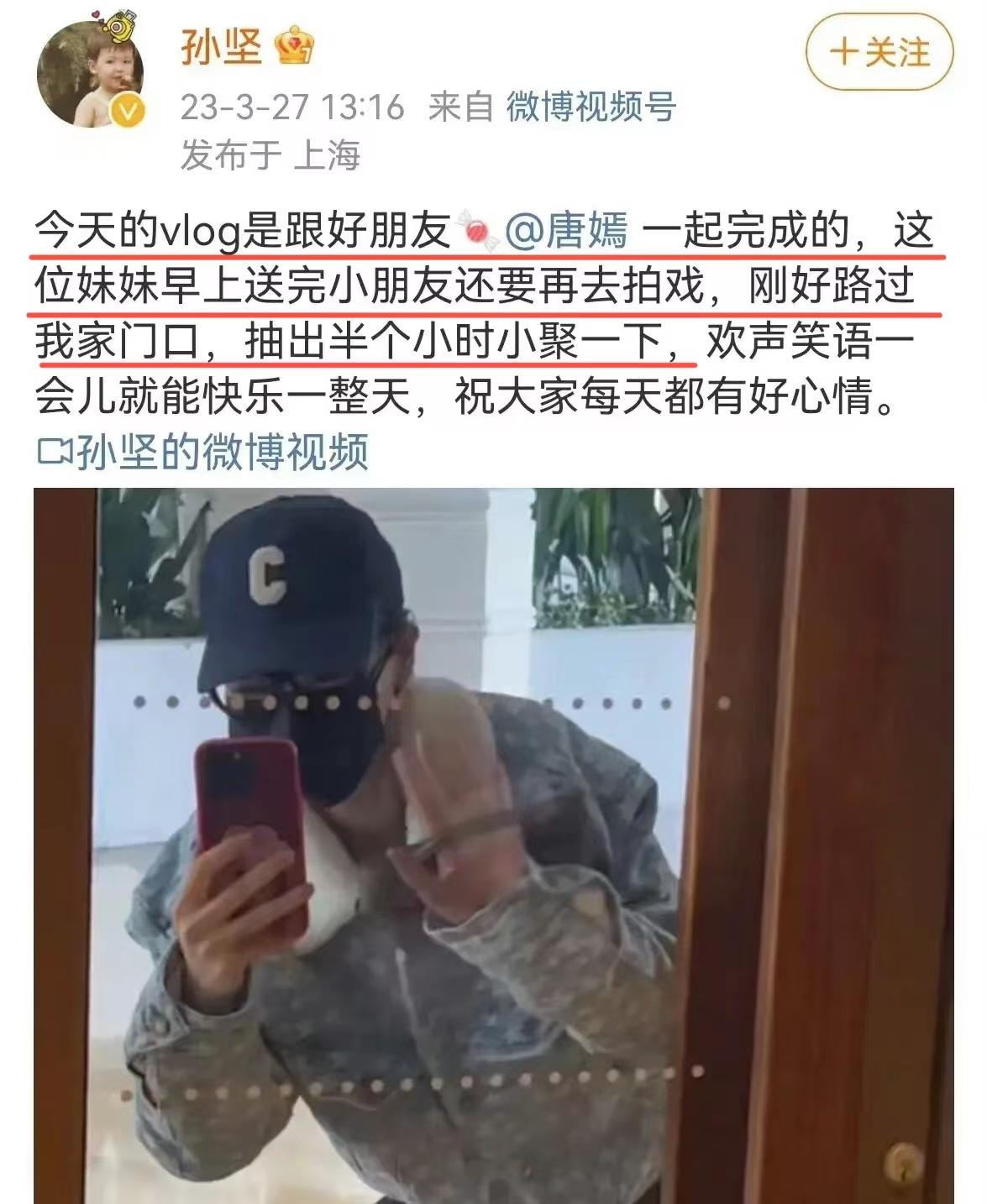Click the video camera icon before 孙坚的微博视频
The width and height of the screenshot is (987, 1204).
(55, 453)
